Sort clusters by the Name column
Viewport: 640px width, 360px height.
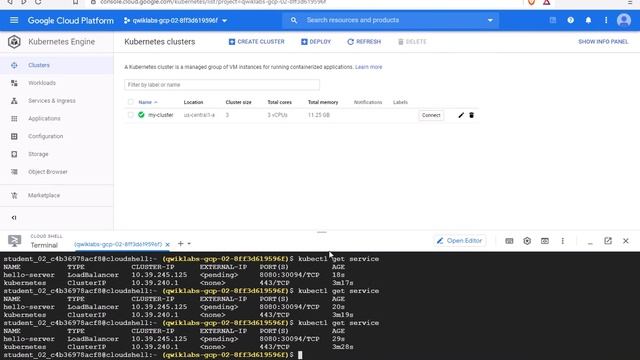point(148,102)
